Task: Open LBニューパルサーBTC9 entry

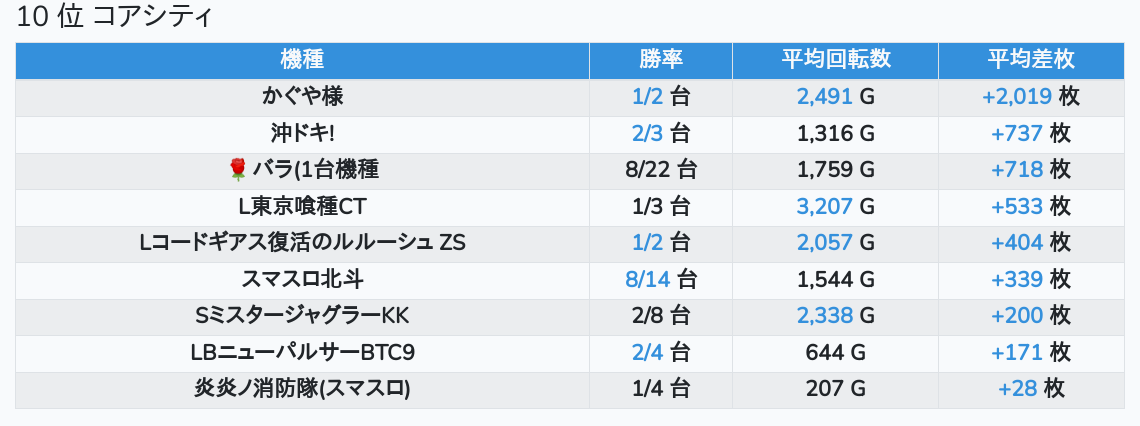Action: click(302, 353)
